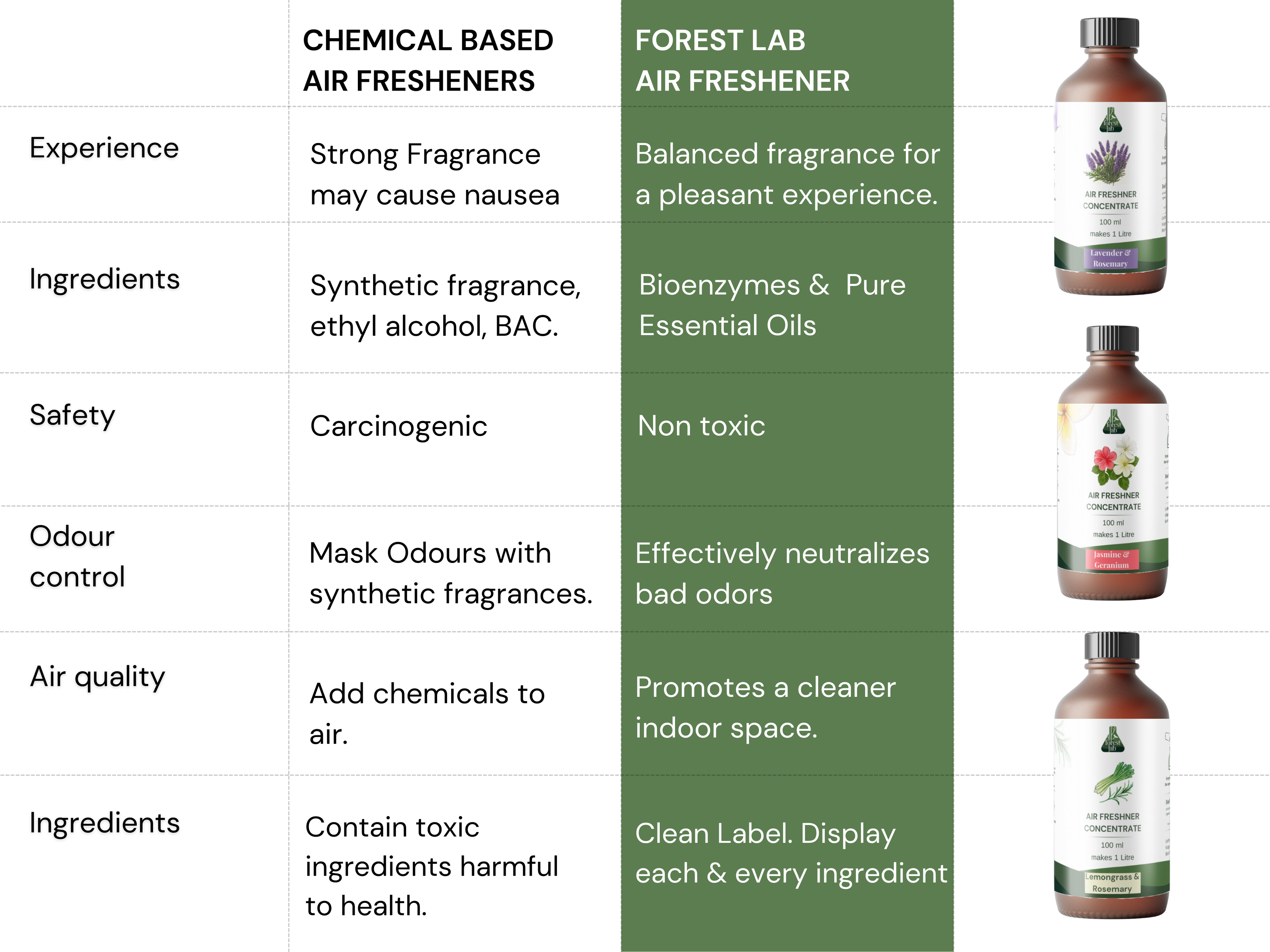Click the Carcinogenic cell text
Image resolution: width=1270 pixels, height=952 pixels.
399,426
